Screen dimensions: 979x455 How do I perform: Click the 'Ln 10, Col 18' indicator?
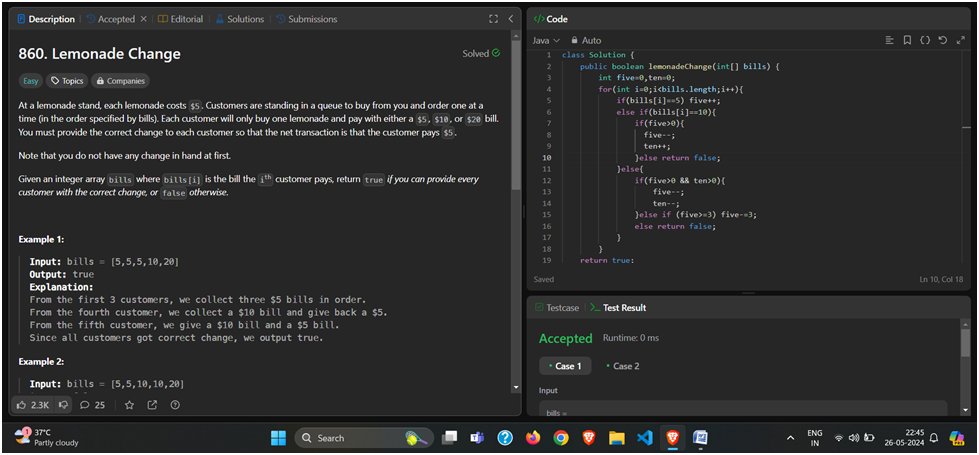(x=942, y=280)
